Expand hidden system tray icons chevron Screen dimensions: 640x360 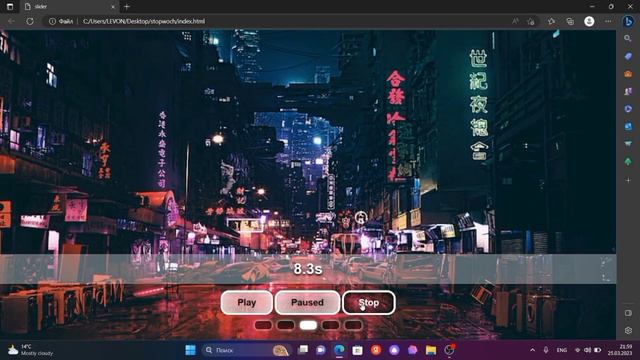coord(532,350)
